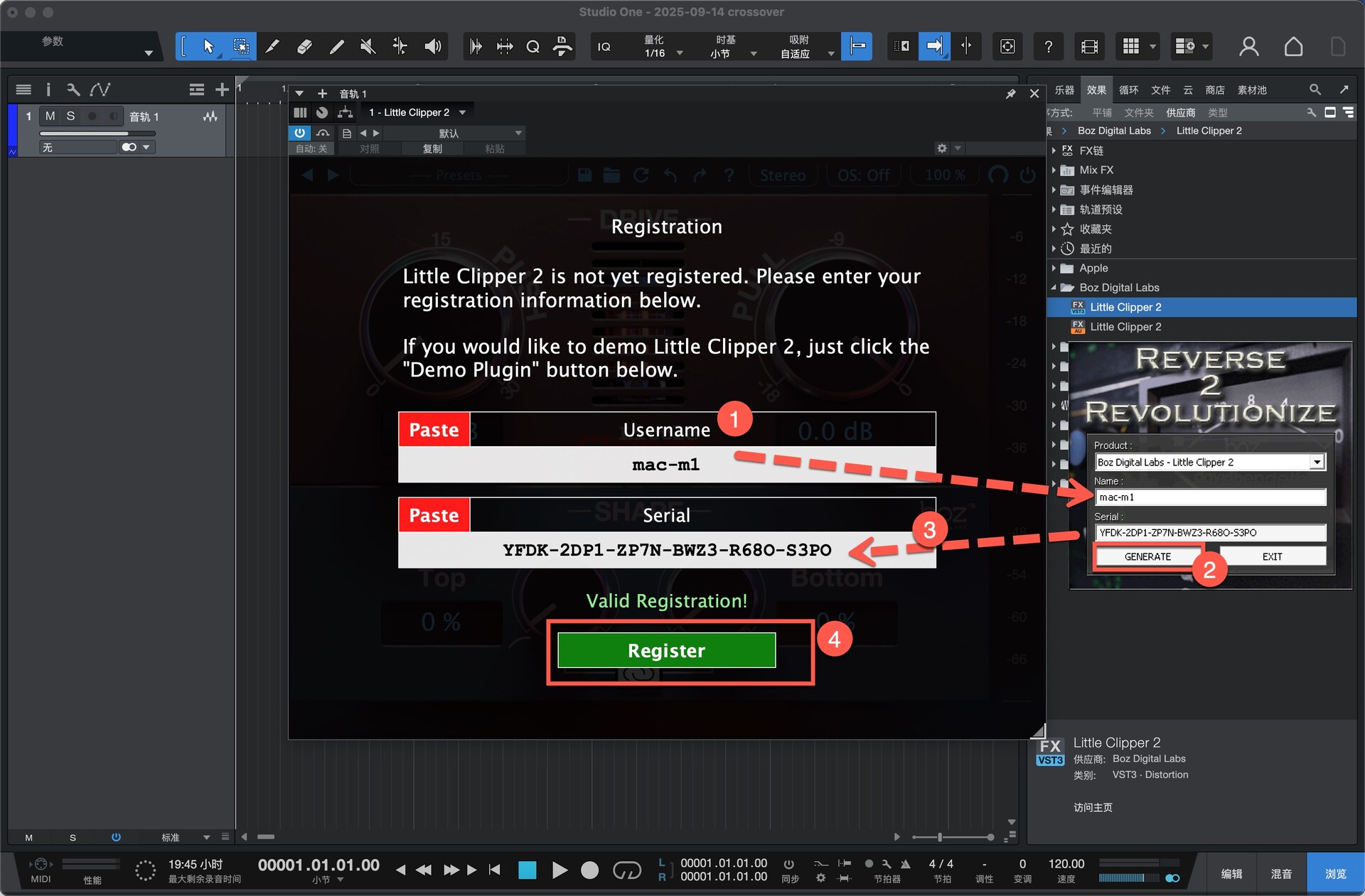Click the Q quantize icon
The height and width of the screenshot is (896, 1365).
[x=533, y=47]
